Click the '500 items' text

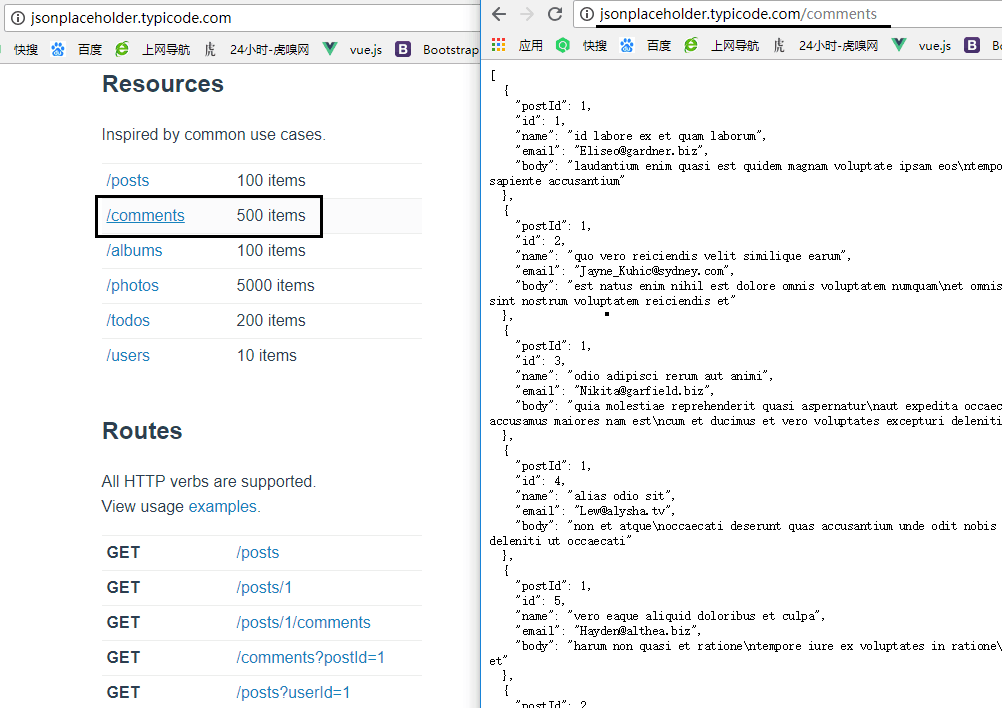(x=271, y=216)
